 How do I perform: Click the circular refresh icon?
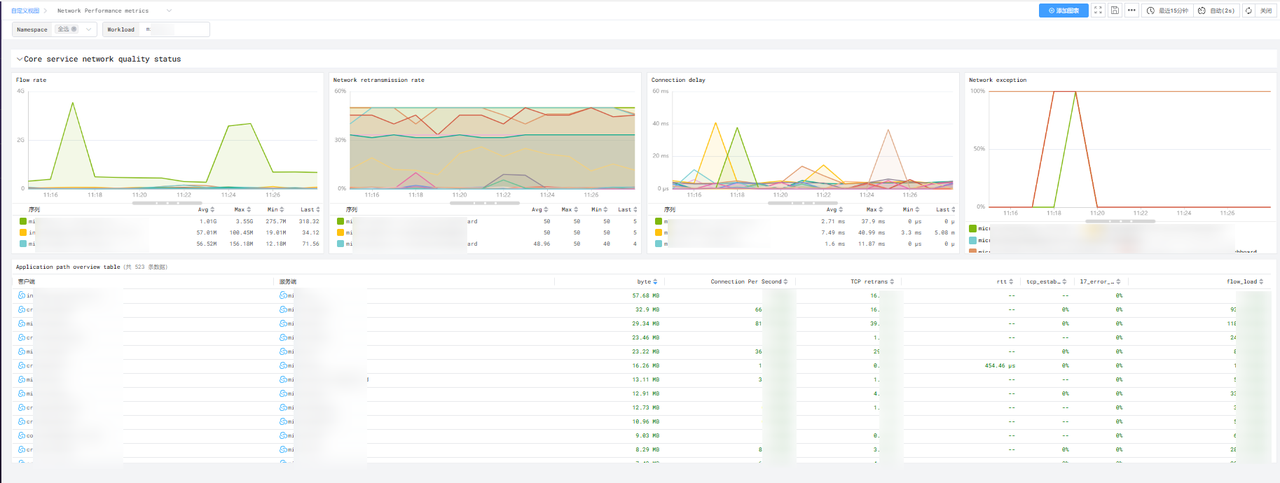[x=1248, y=10]
